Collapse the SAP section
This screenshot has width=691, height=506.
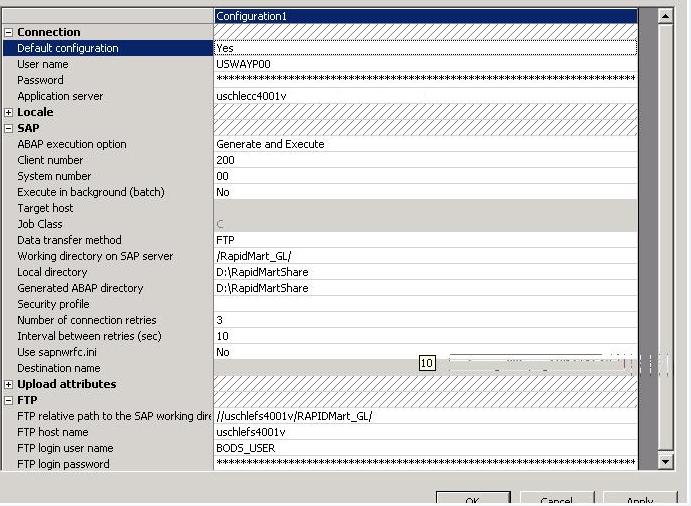point(8,129)
